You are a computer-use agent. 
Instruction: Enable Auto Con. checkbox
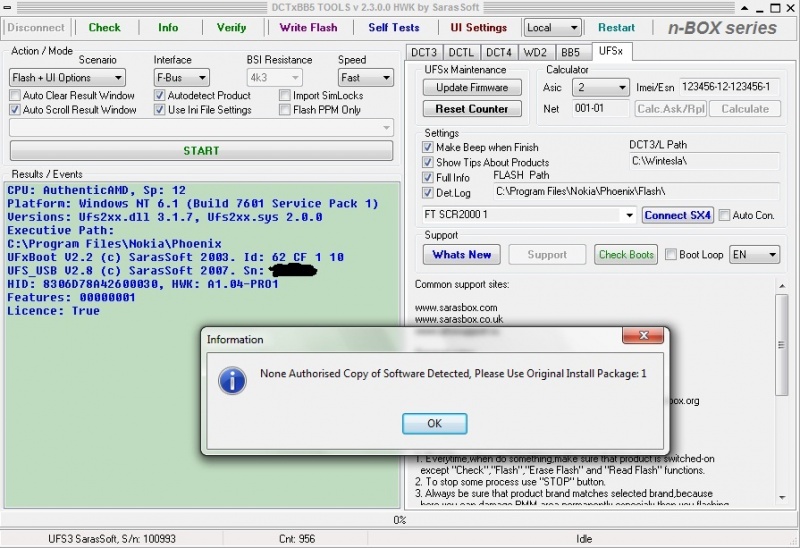click(x=724, y=215)
